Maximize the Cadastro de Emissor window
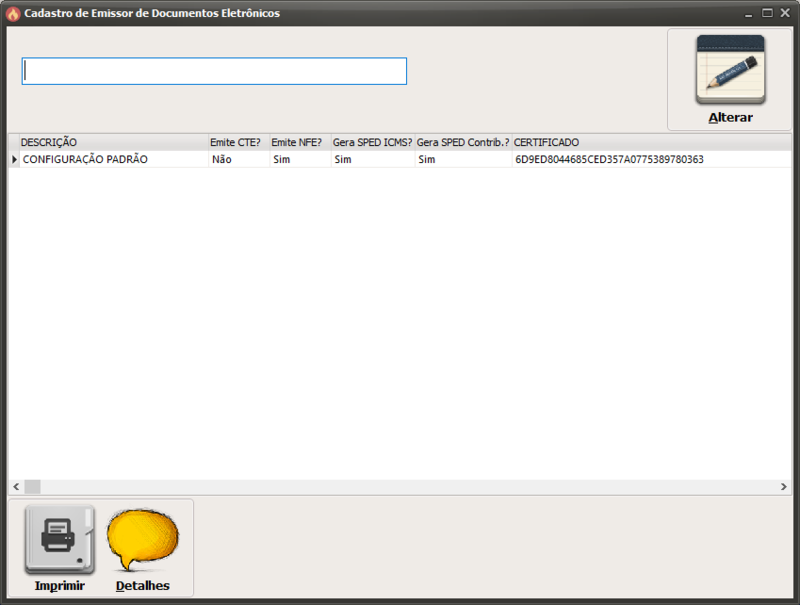 pos(767,13)
